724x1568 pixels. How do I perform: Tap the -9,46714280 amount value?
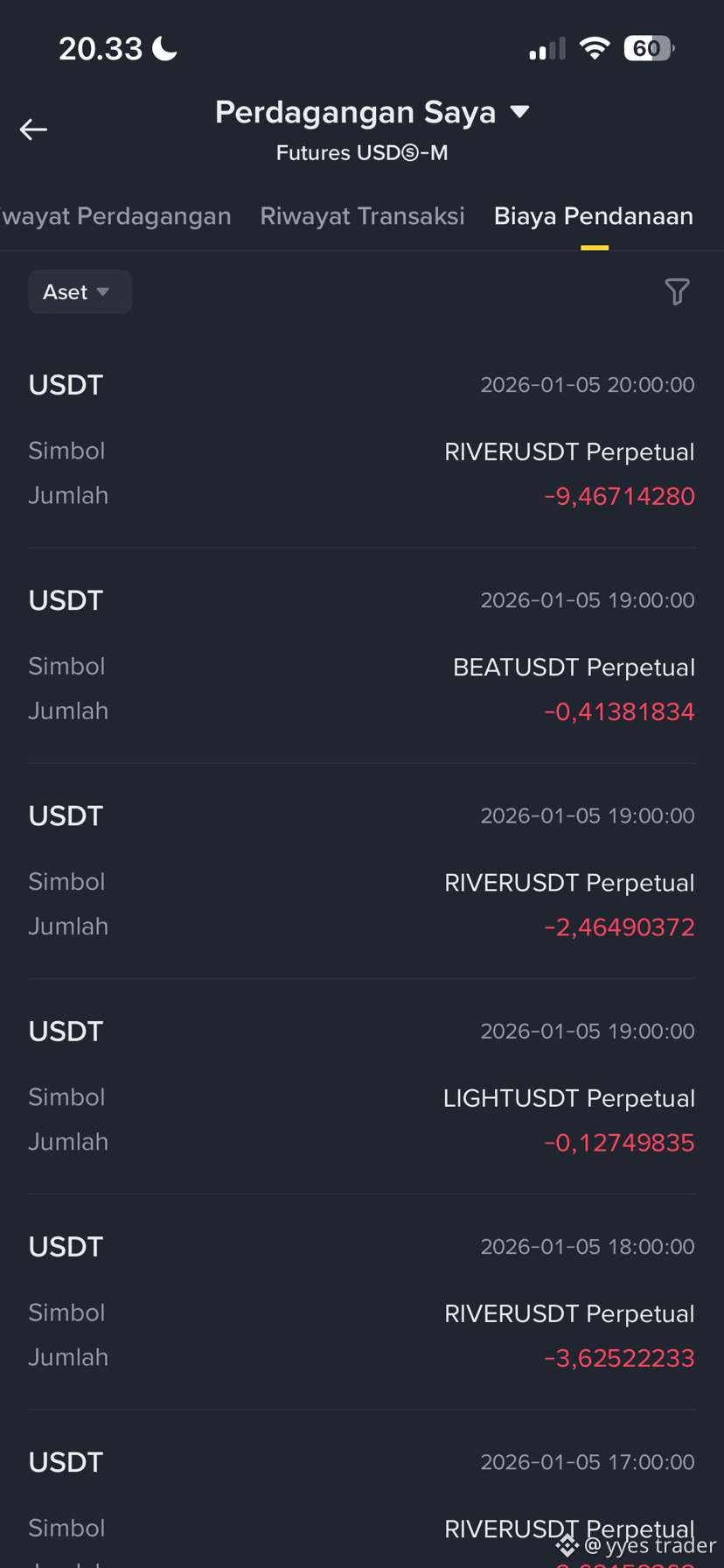pyautogui.click(x=619, y=496)
